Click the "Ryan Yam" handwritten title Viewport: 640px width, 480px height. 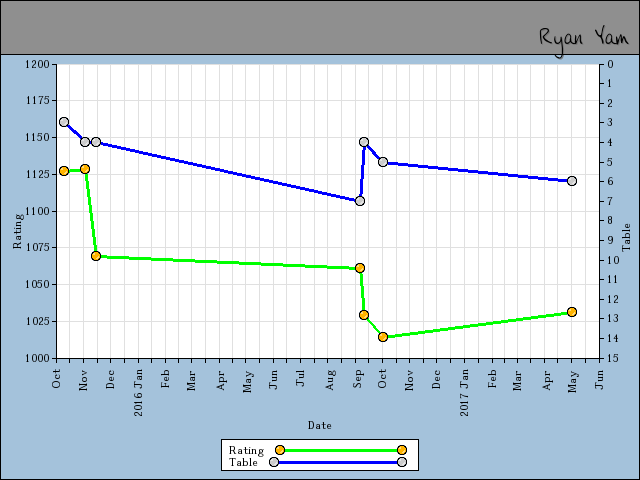pos(584,40)
